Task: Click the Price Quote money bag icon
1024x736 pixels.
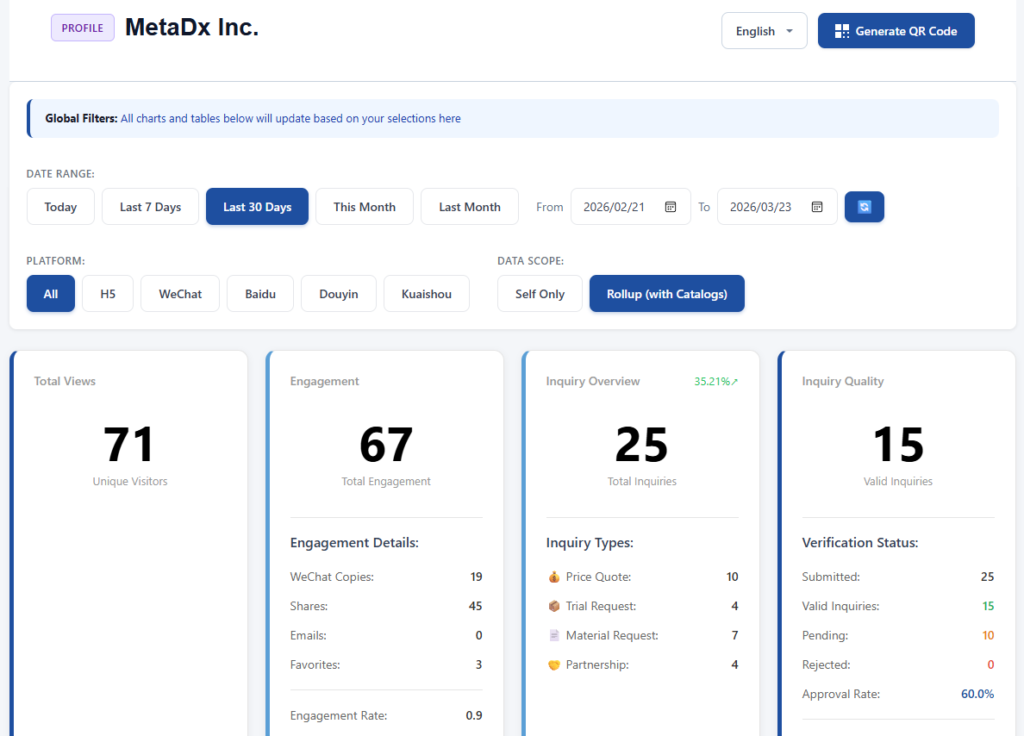Action: coord(554,577)
